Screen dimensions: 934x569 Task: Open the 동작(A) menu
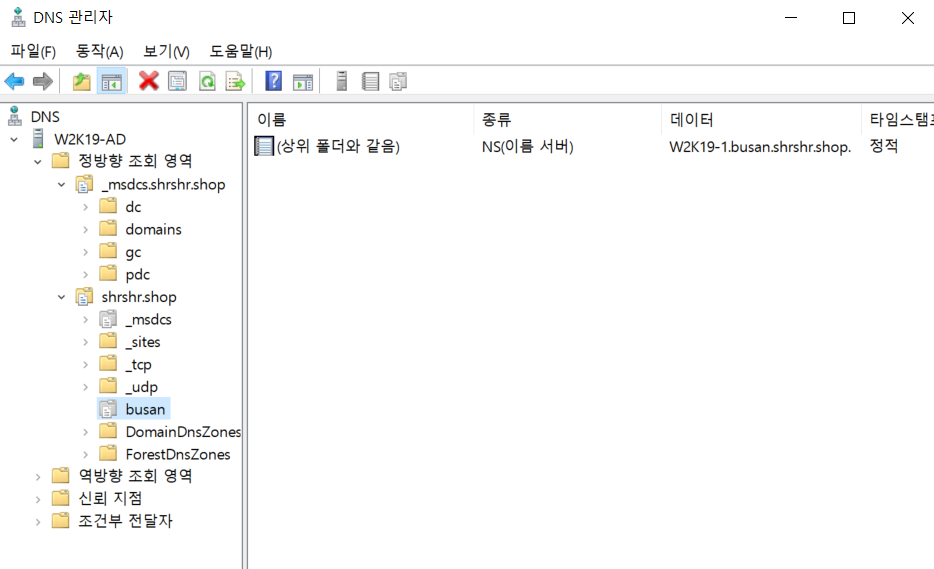[x=99, y=51]
